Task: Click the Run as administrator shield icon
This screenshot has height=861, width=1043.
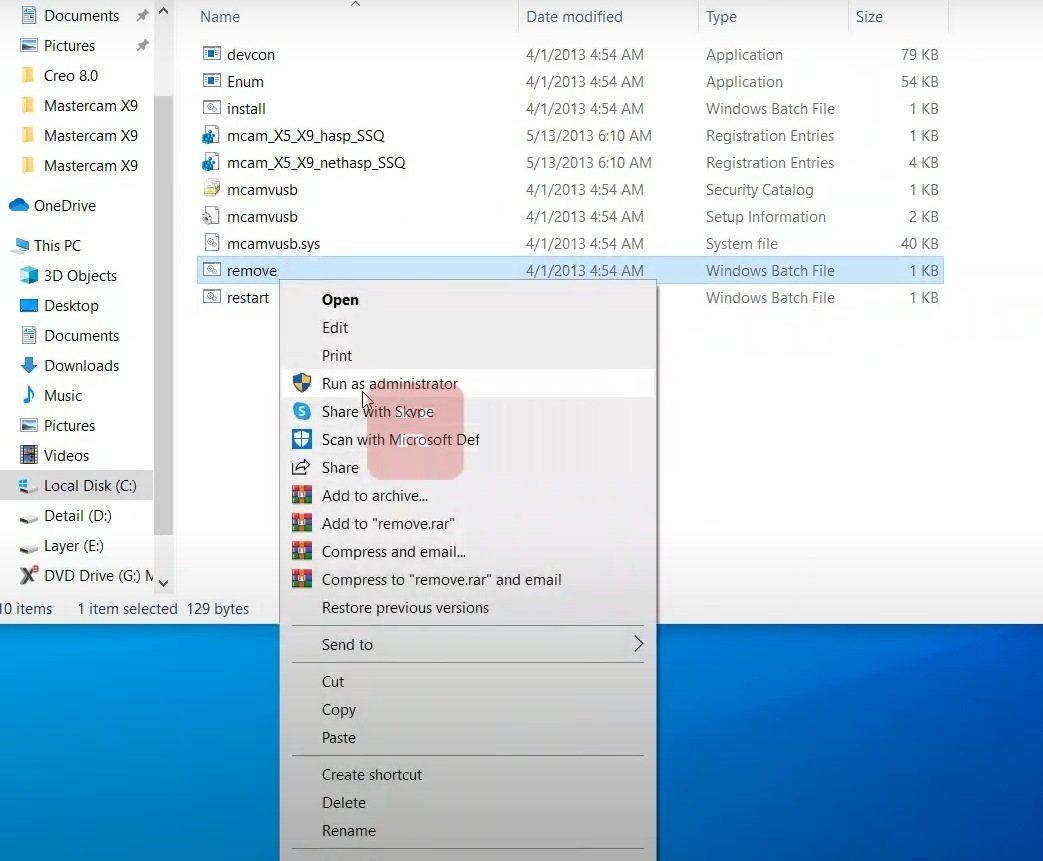Action: click(x=302, y=383)
